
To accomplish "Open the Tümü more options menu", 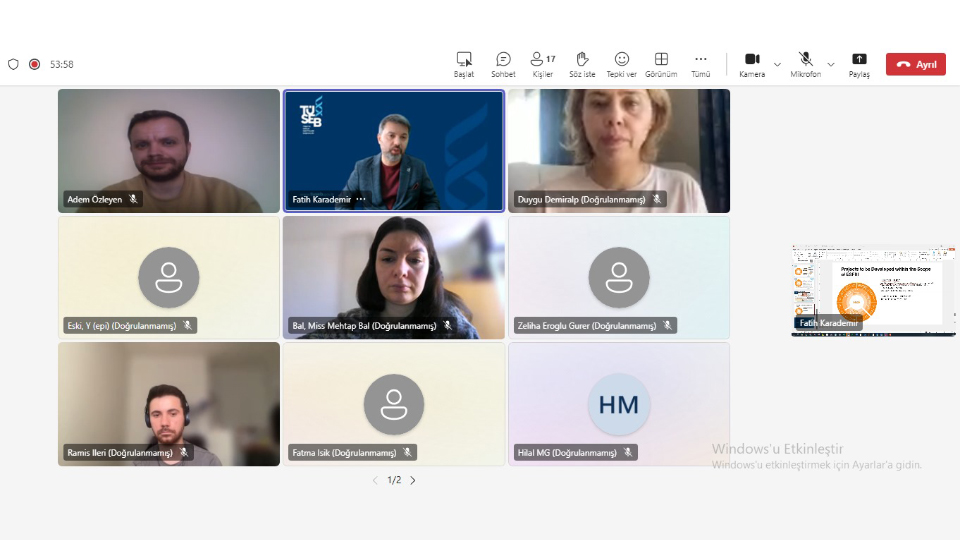I will point(701,64).
